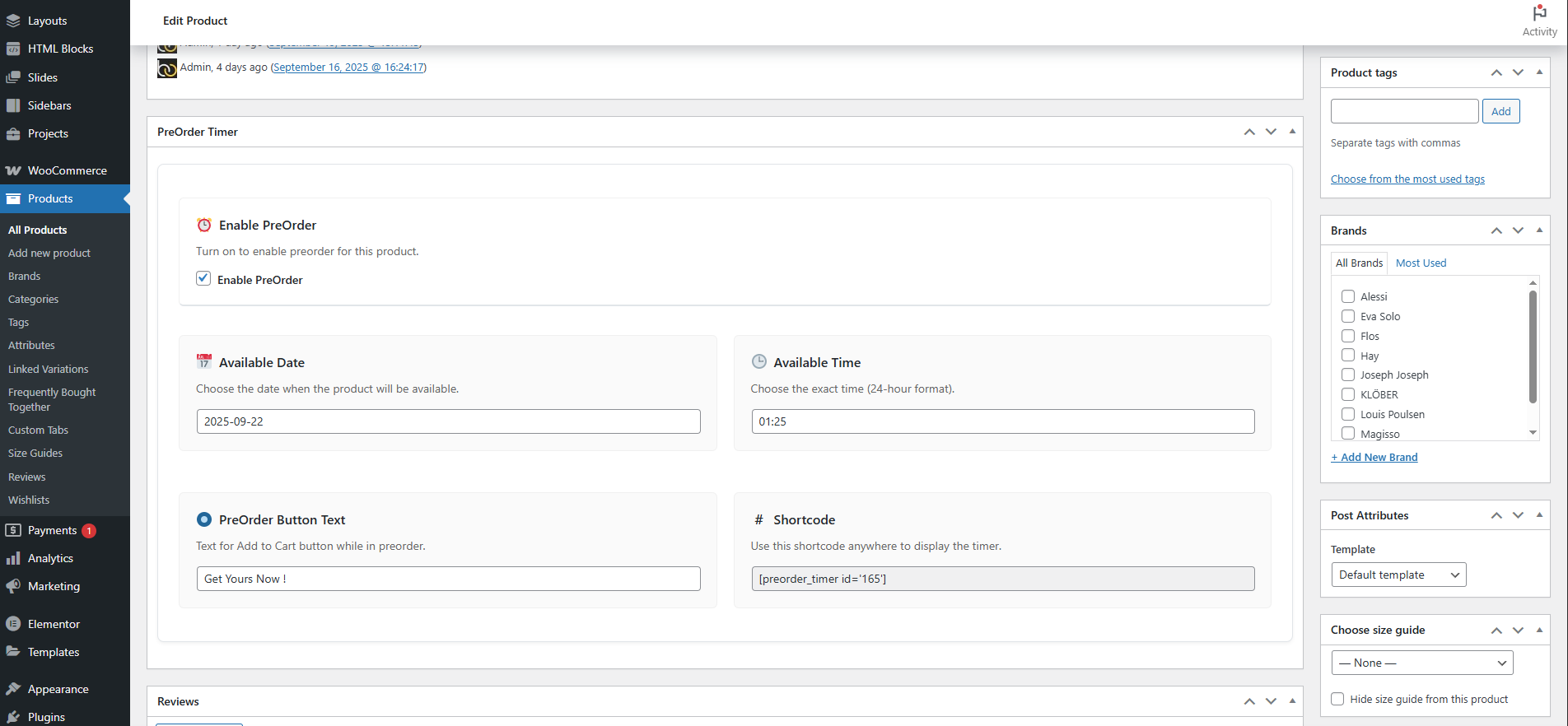Check the KLÖBER brand
This screenshot has width=1568, height=726.
pos(1348,394)
